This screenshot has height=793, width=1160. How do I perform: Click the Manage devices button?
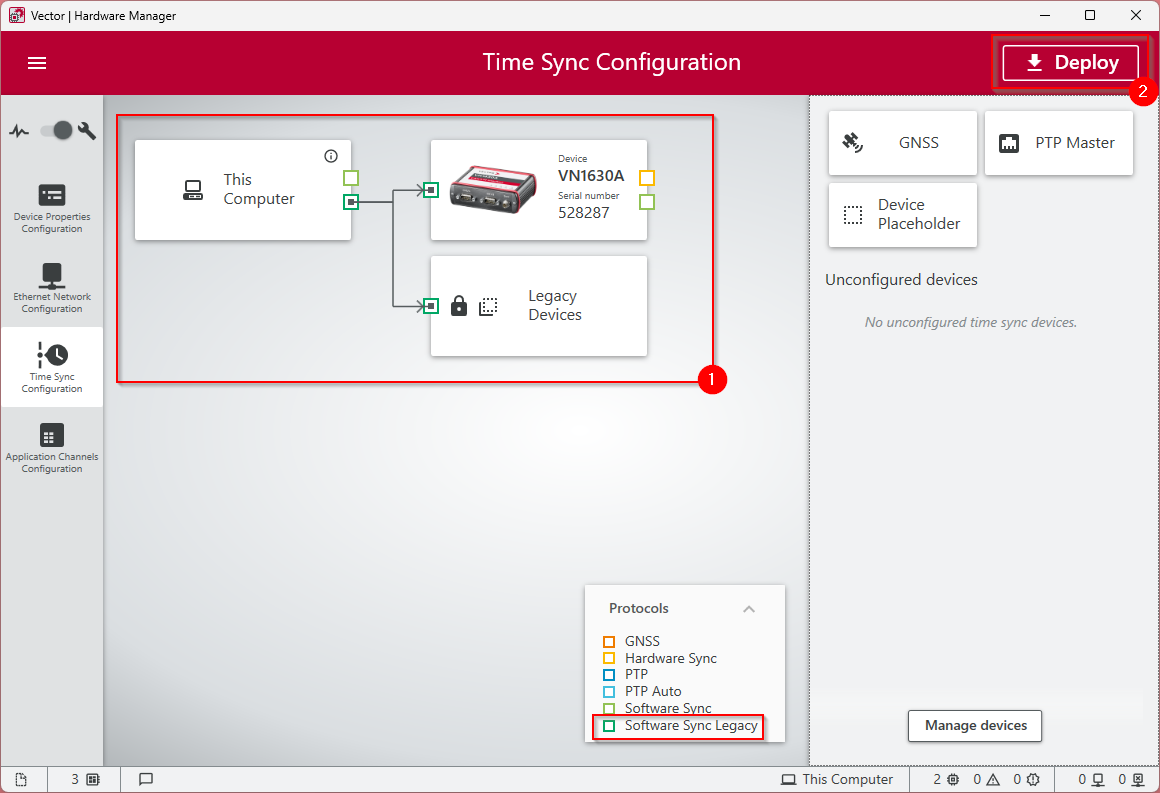[x=974, y=726]
